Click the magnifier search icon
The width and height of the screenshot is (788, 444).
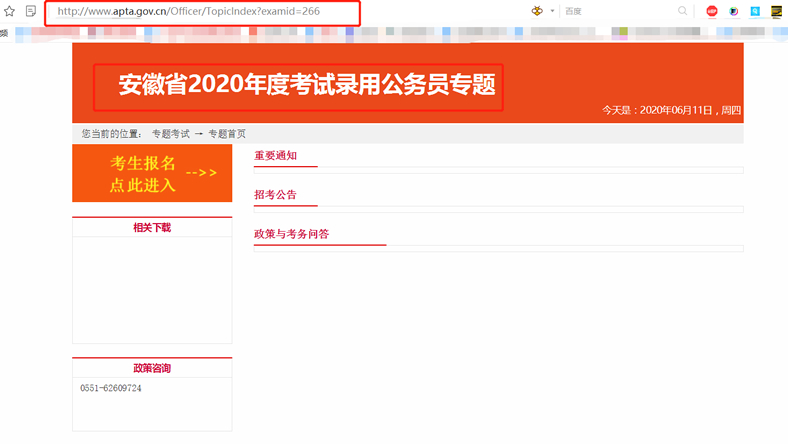pyautogui.click(x=682, y=11)
